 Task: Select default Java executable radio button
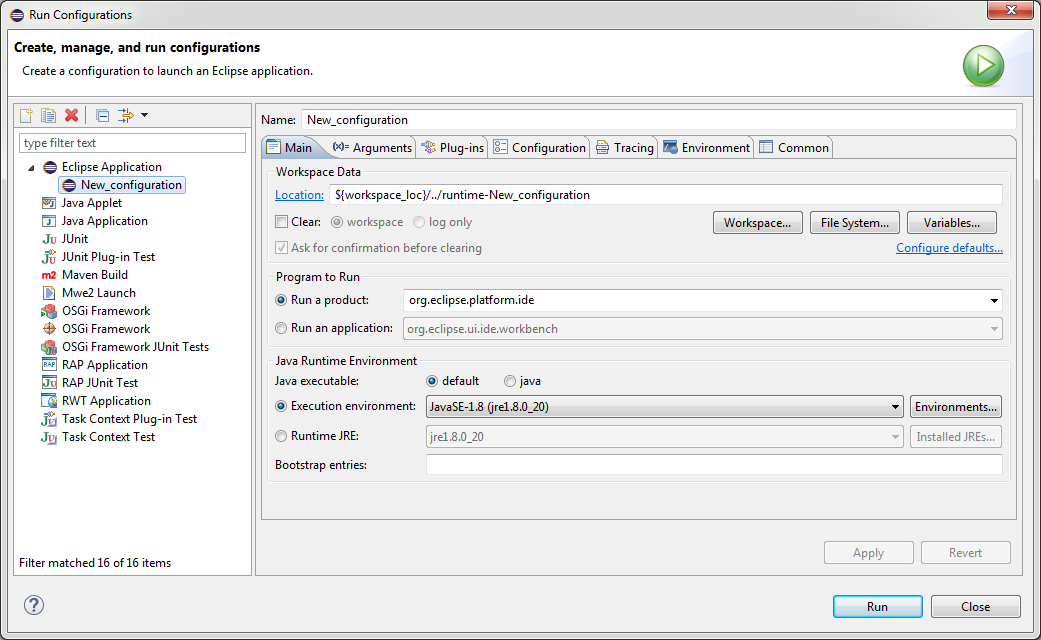432,381
